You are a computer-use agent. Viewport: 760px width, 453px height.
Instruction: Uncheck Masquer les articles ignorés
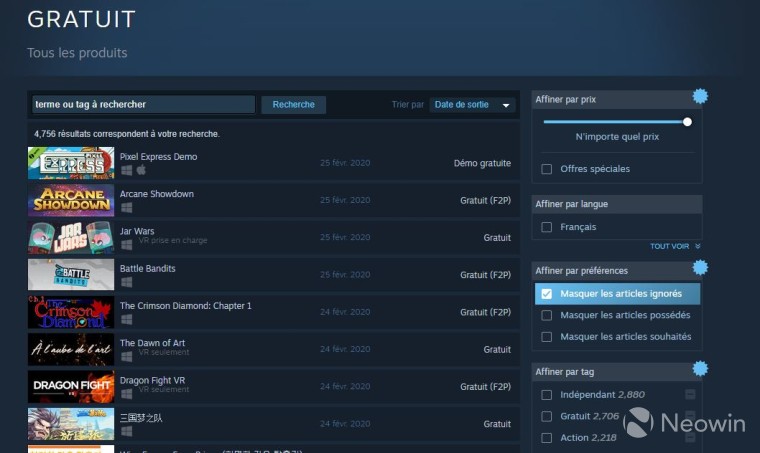tap(546, 294)
